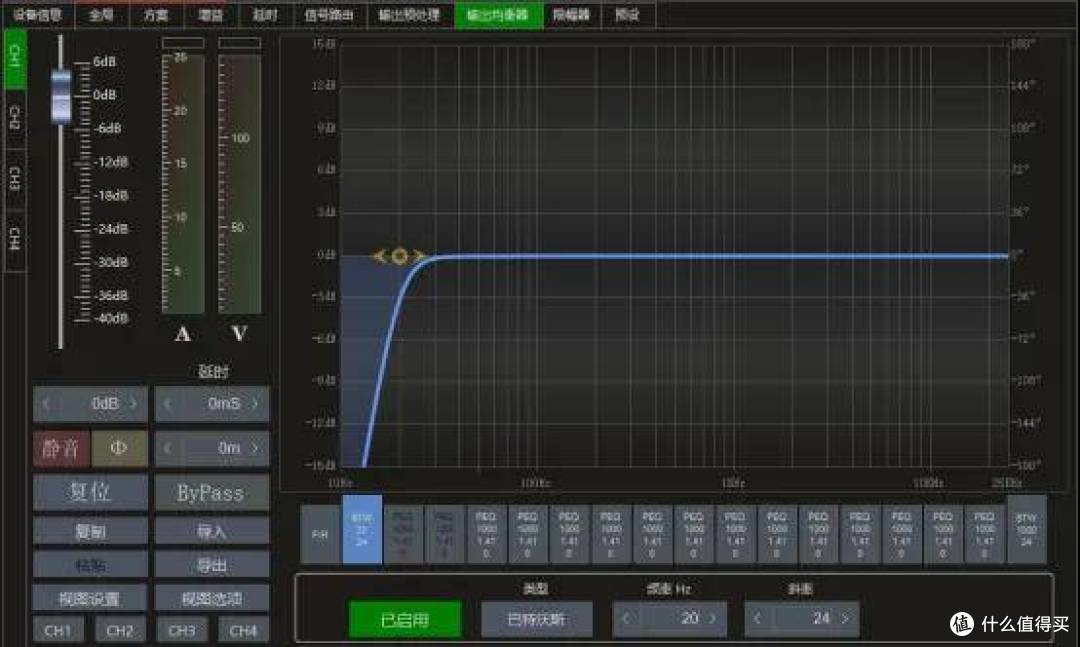Screen dimensions: 1080x647
Task: Open the 方案 tab
Action: [156, 14]
